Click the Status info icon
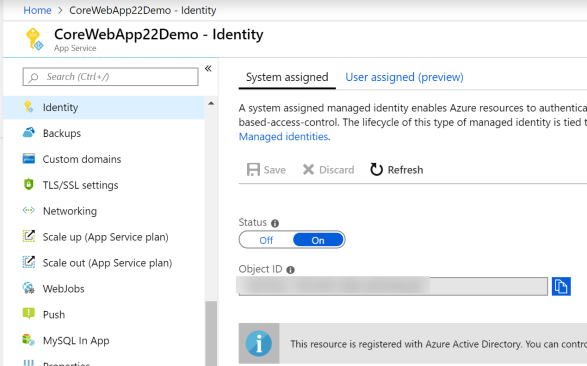This screenshot has height=366, width=587. tap(275, 223)
